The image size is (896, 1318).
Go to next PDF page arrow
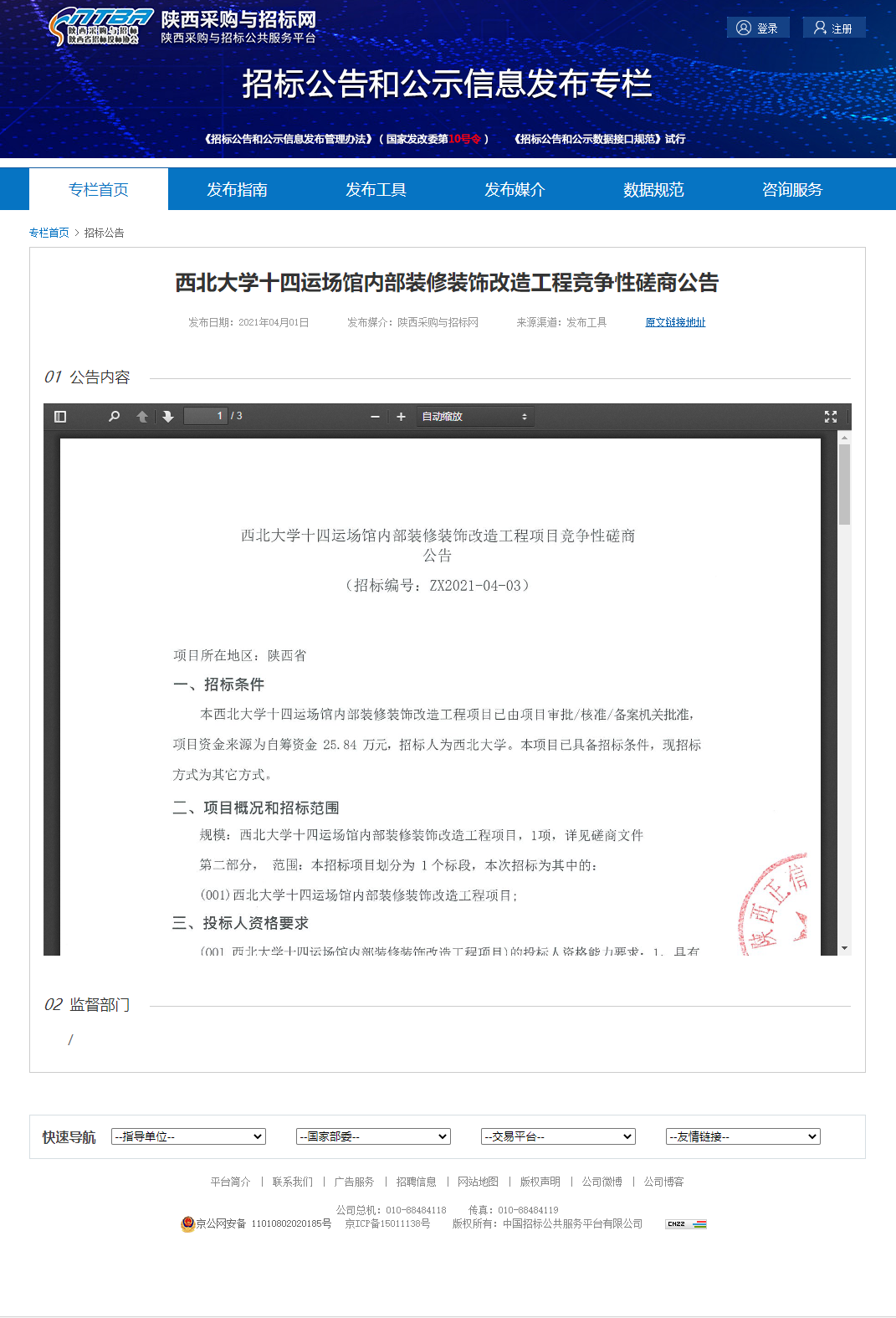click(x=168, y=417)
